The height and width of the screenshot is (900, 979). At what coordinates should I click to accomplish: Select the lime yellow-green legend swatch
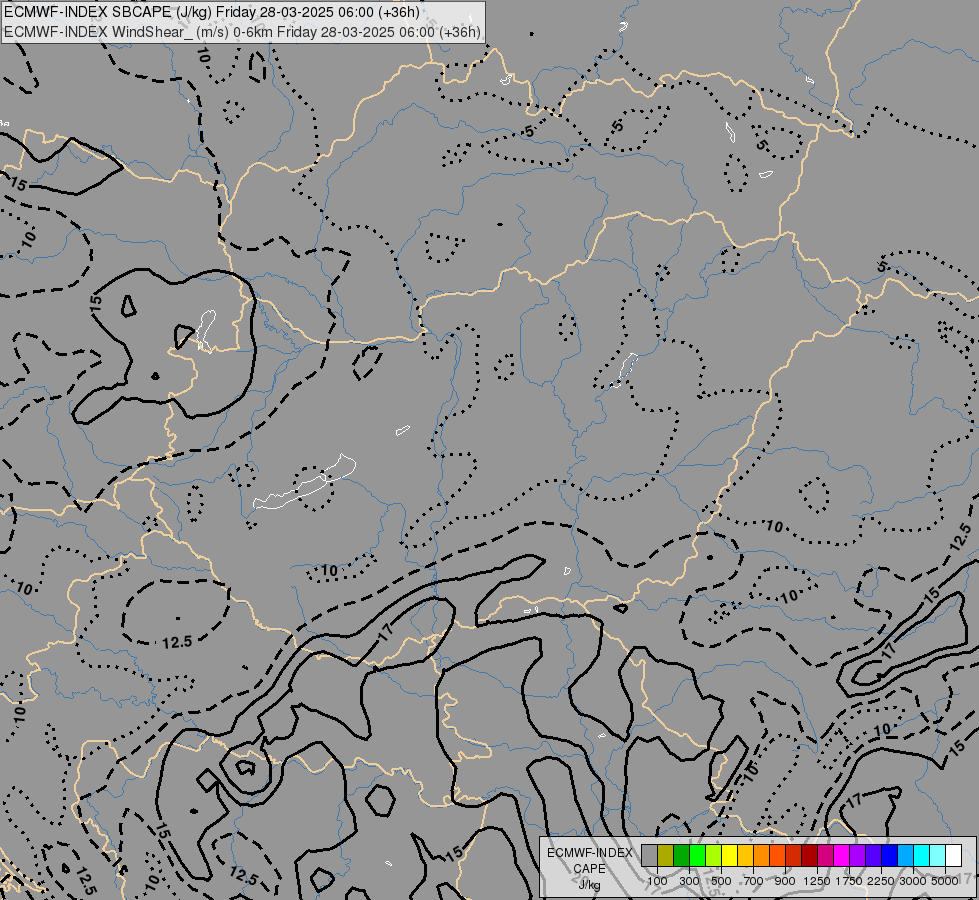click(x=714, y=855)
